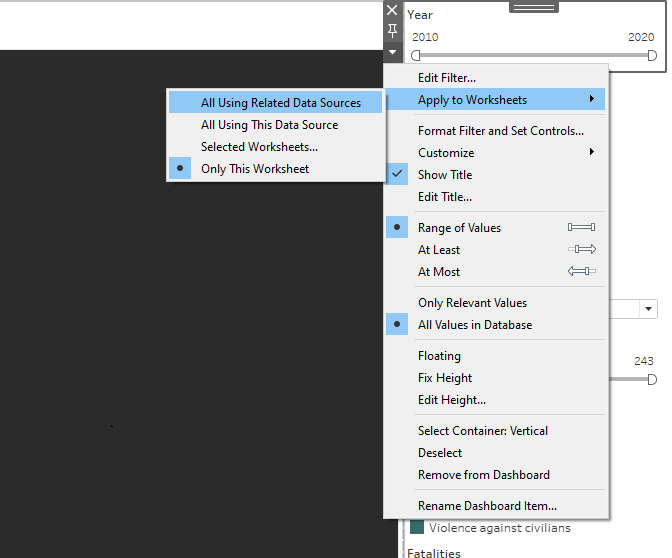The image size is (672, 558).
Task: Click the At Least arrow slider icon
Action: [581, 250]
